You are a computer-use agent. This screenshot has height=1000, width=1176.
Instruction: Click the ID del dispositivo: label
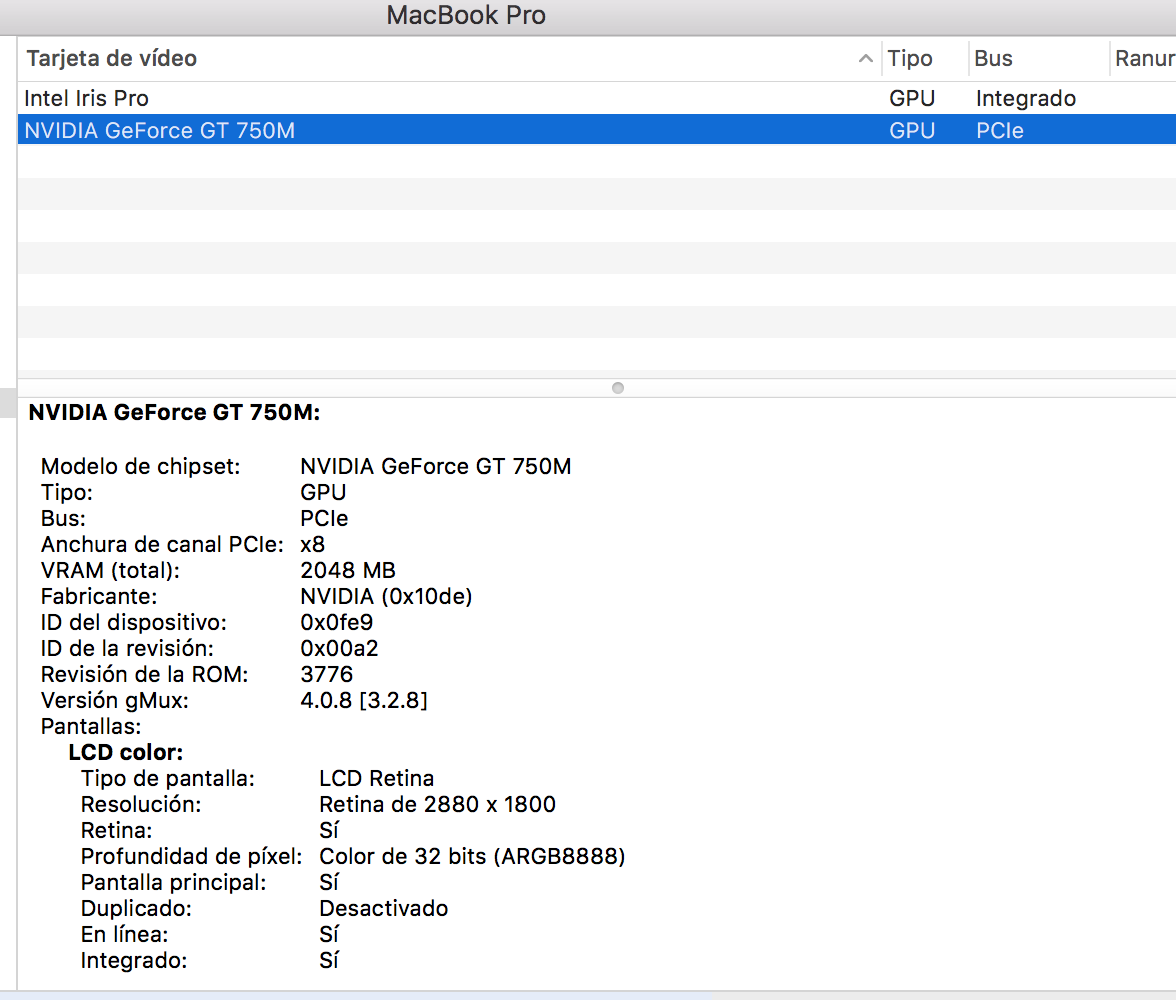134,623
